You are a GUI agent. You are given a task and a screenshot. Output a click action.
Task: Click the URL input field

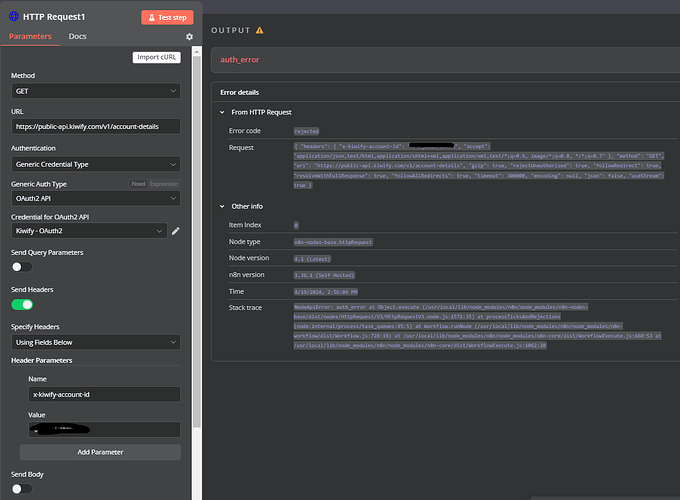tap(95, 127)
